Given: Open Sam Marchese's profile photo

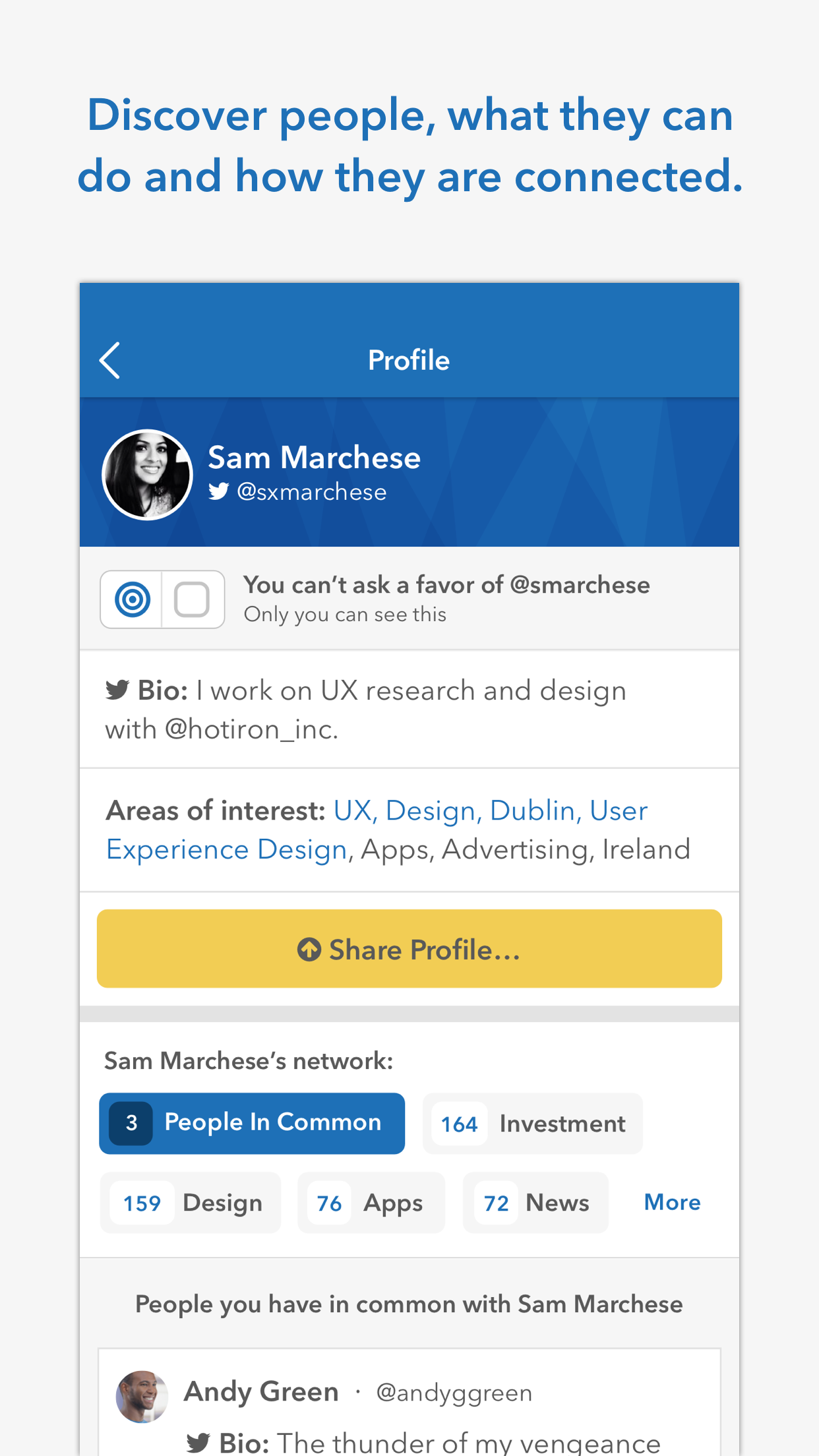Looking at the screenshot, I should (x=148, y=475).
